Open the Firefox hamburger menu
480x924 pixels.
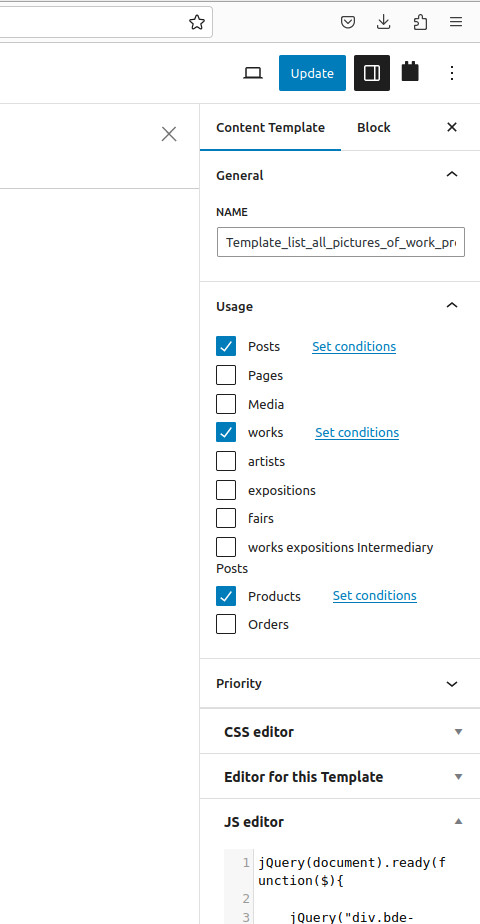click(456, 22)
